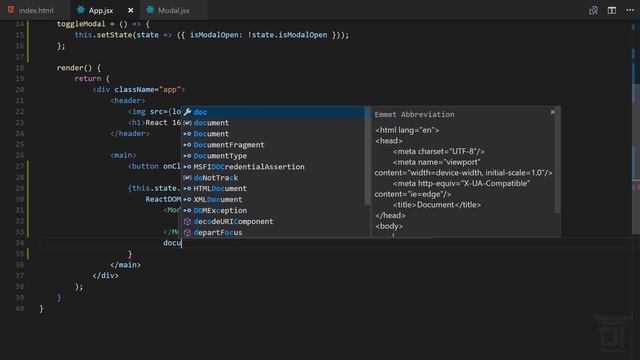Pick the 'decodeURIComponent' function suggestion

[273, 222]
